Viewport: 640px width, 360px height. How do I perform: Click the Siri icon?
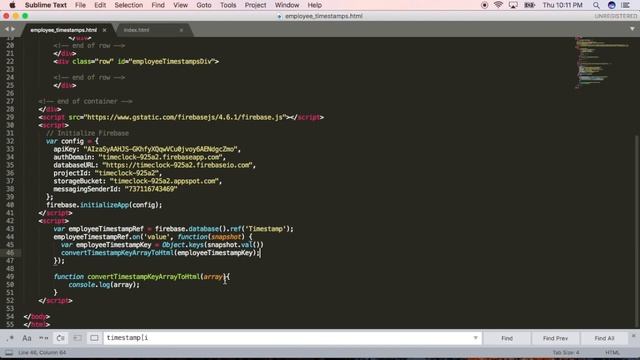[x=611, y=5]
